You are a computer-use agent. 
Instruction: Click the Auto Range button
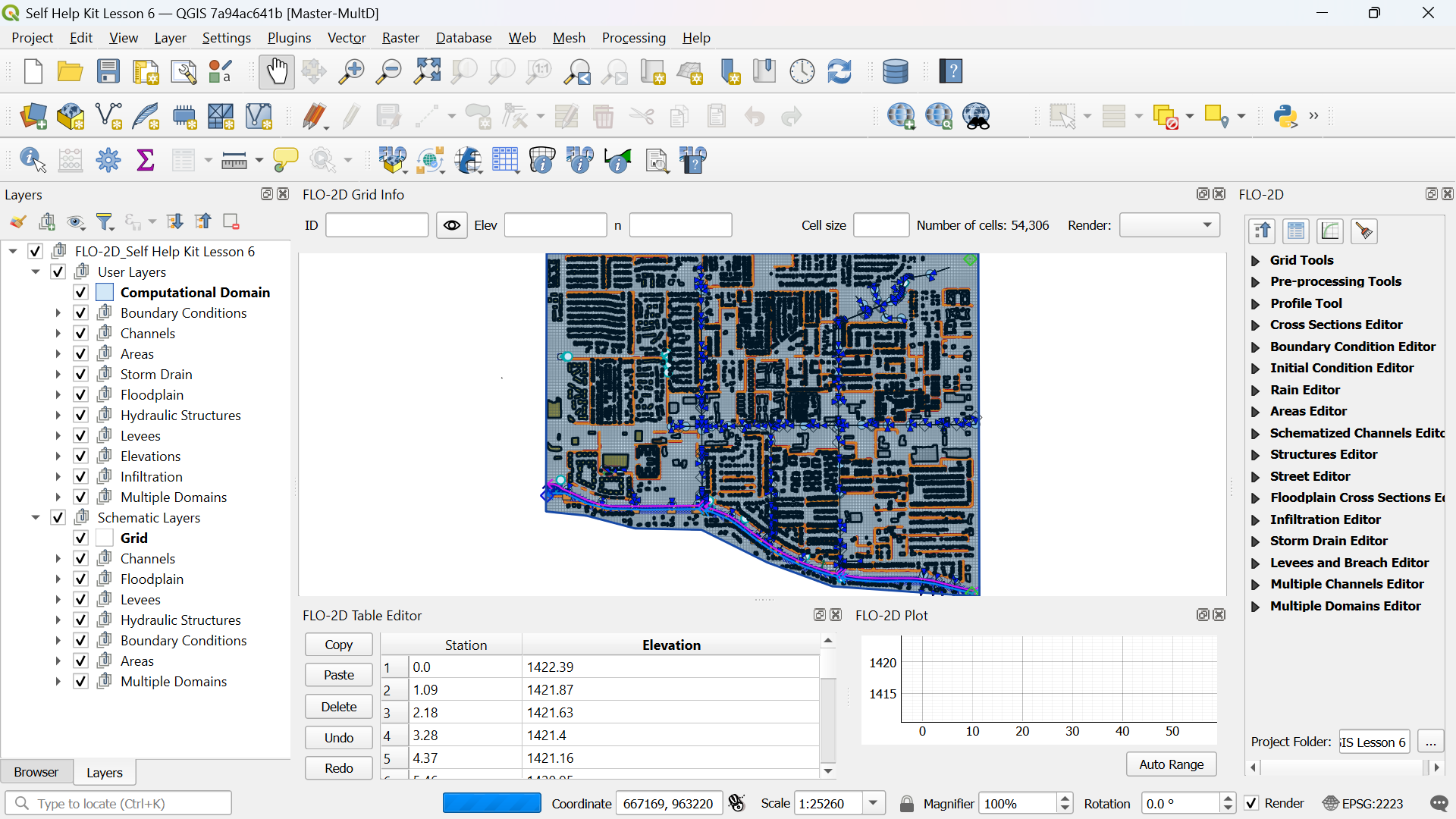[x=1171, y=764]
